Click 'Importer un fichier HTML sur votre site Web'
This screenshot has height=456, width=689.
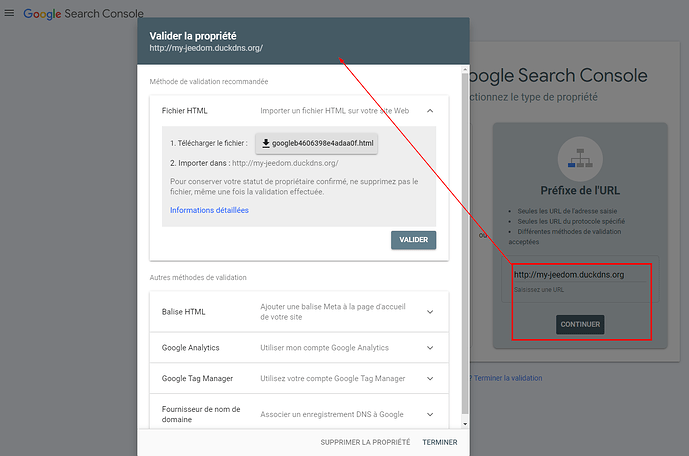tap(334, 111)
